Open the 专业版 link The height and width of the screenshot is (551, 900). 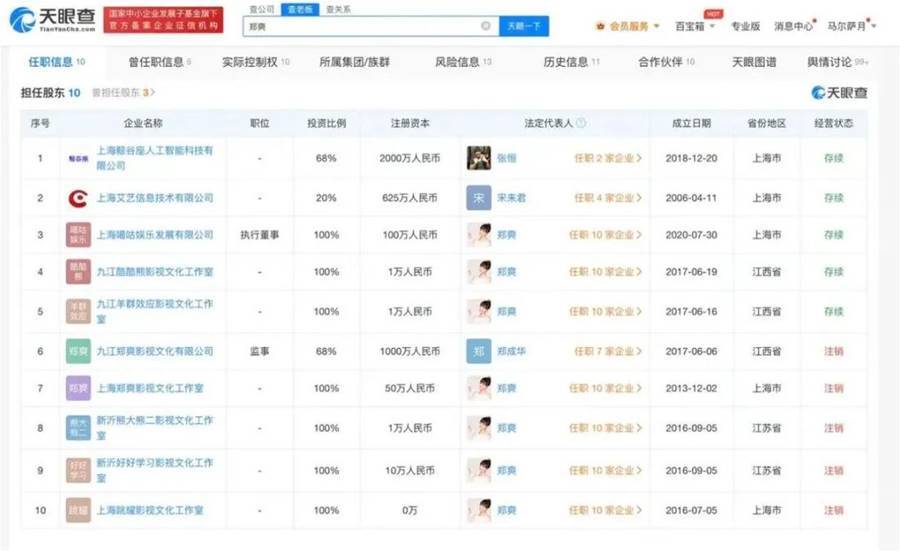point(745,26)
